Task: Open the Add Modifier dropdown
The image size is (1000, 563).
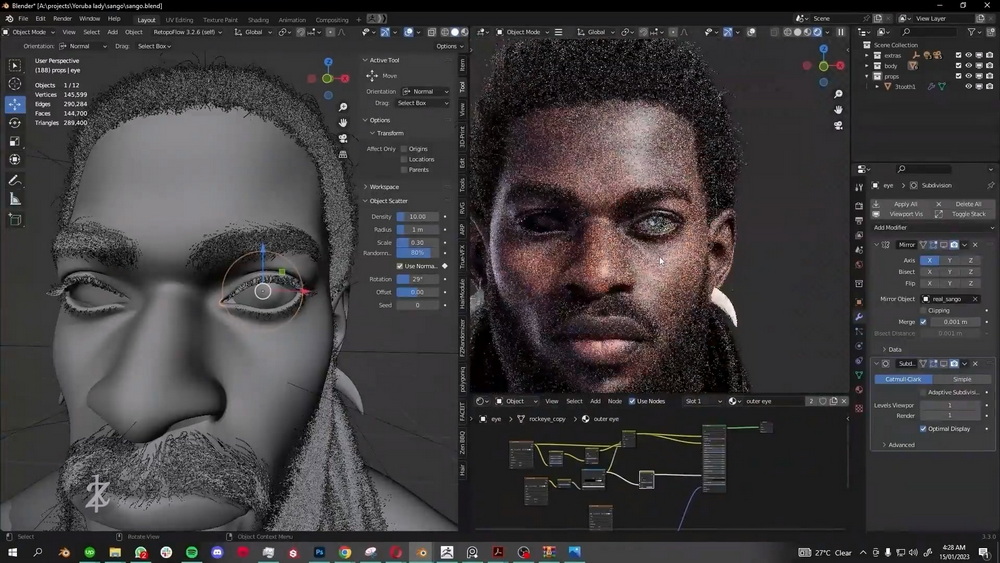Action: 932,228
